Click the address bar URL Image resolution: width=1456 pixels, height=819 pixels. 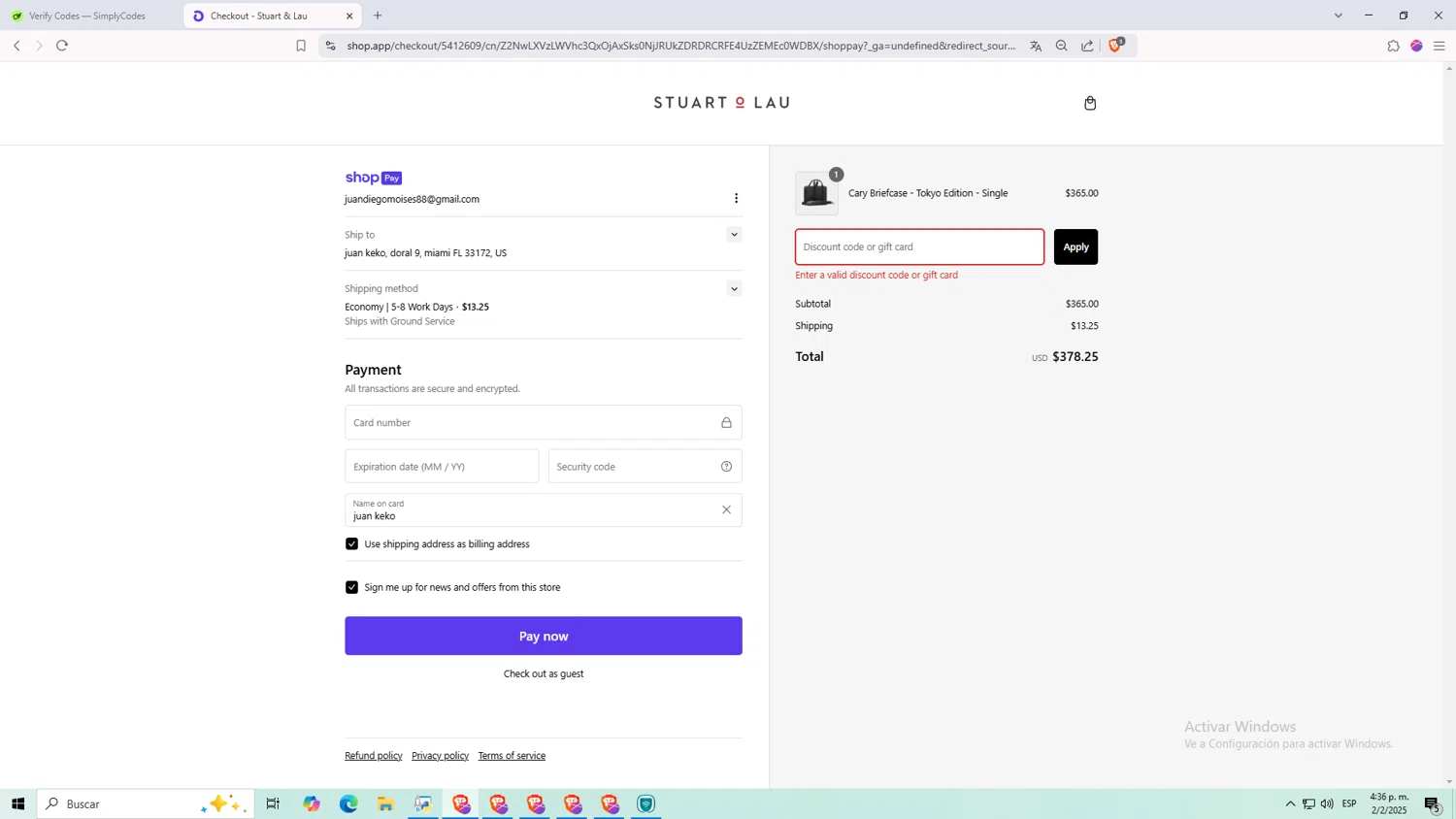681,46
